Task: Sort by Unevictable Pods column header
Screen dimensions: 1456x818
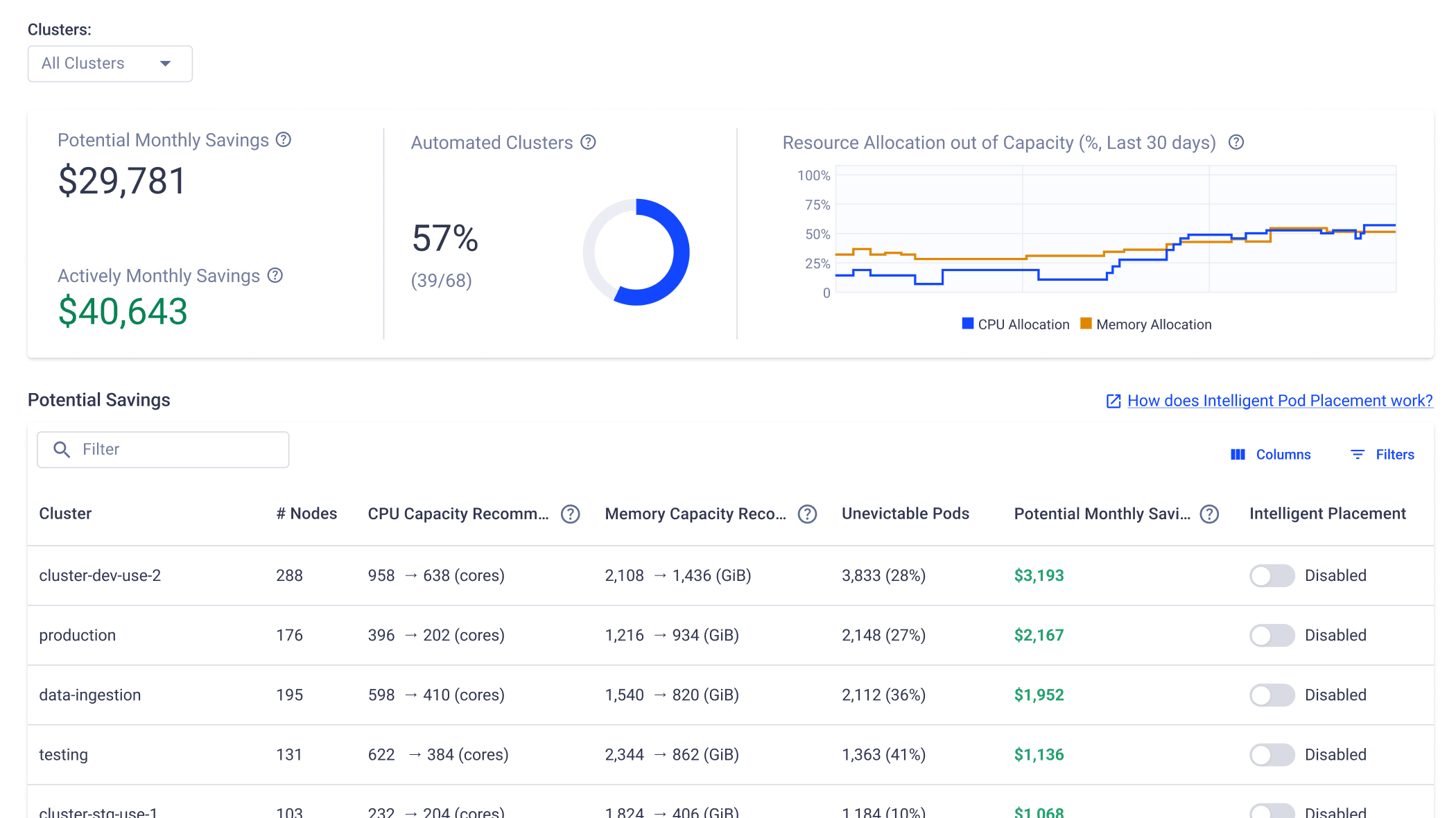Action: (905, 514)
